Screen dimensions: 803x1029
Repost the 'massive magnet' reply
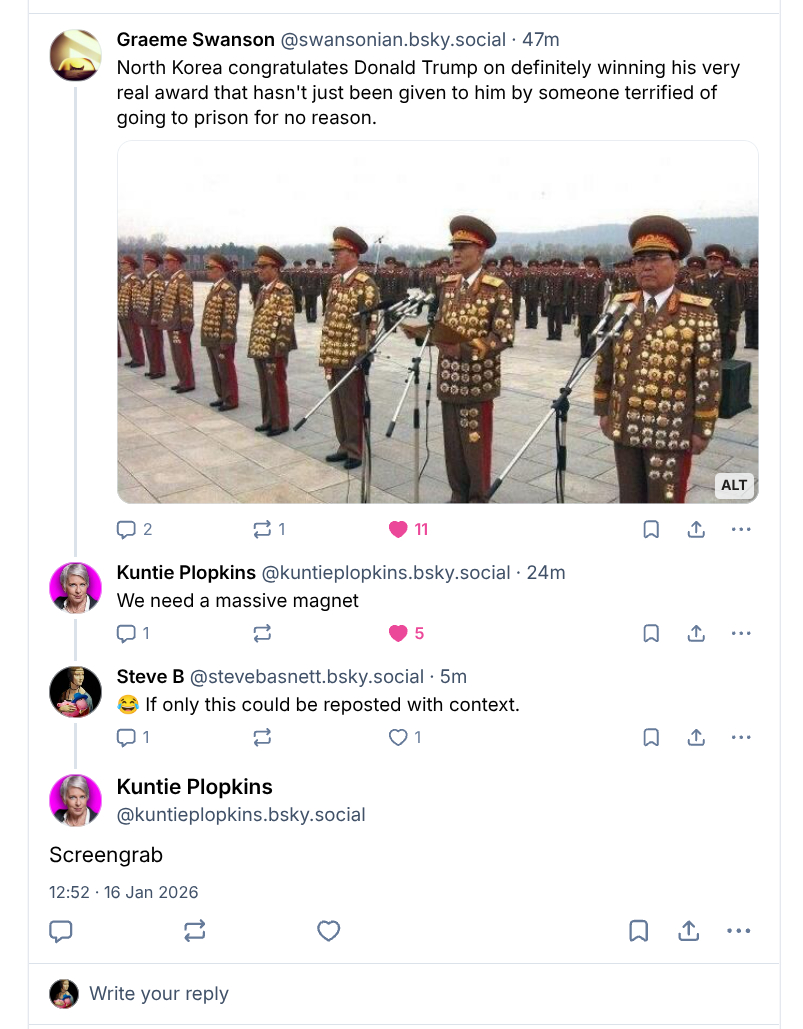click(x=263, y=633)
